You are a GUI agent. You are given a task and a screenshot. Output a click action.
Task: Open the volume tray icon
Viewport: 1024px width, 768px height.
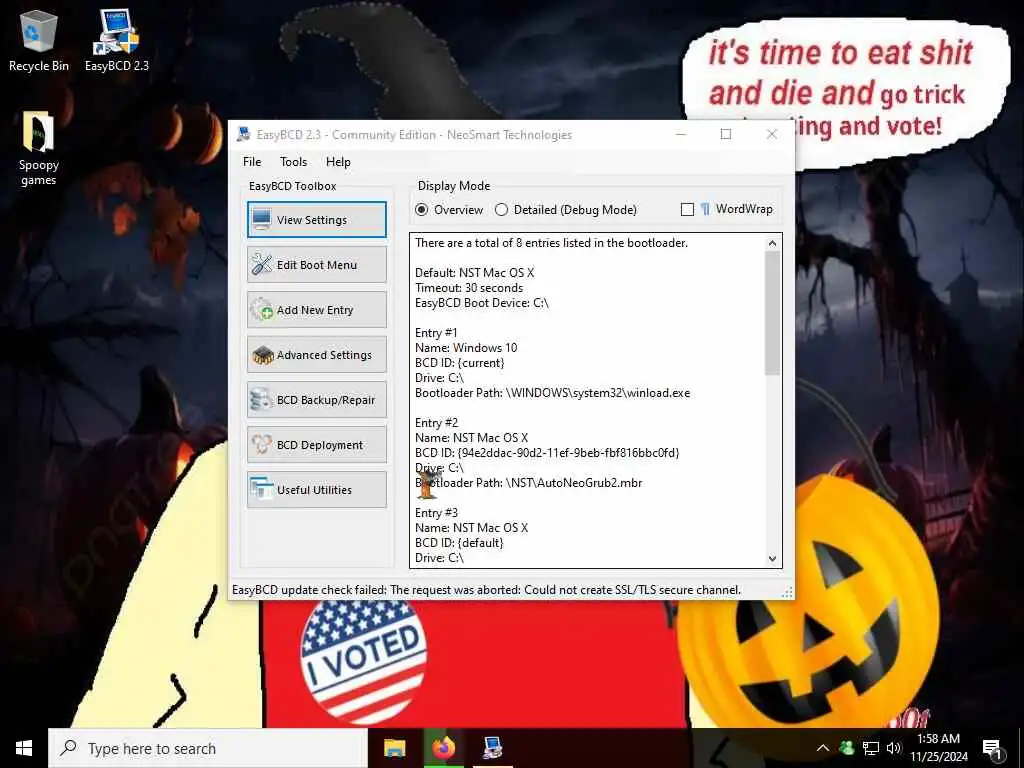coord(894,748)
